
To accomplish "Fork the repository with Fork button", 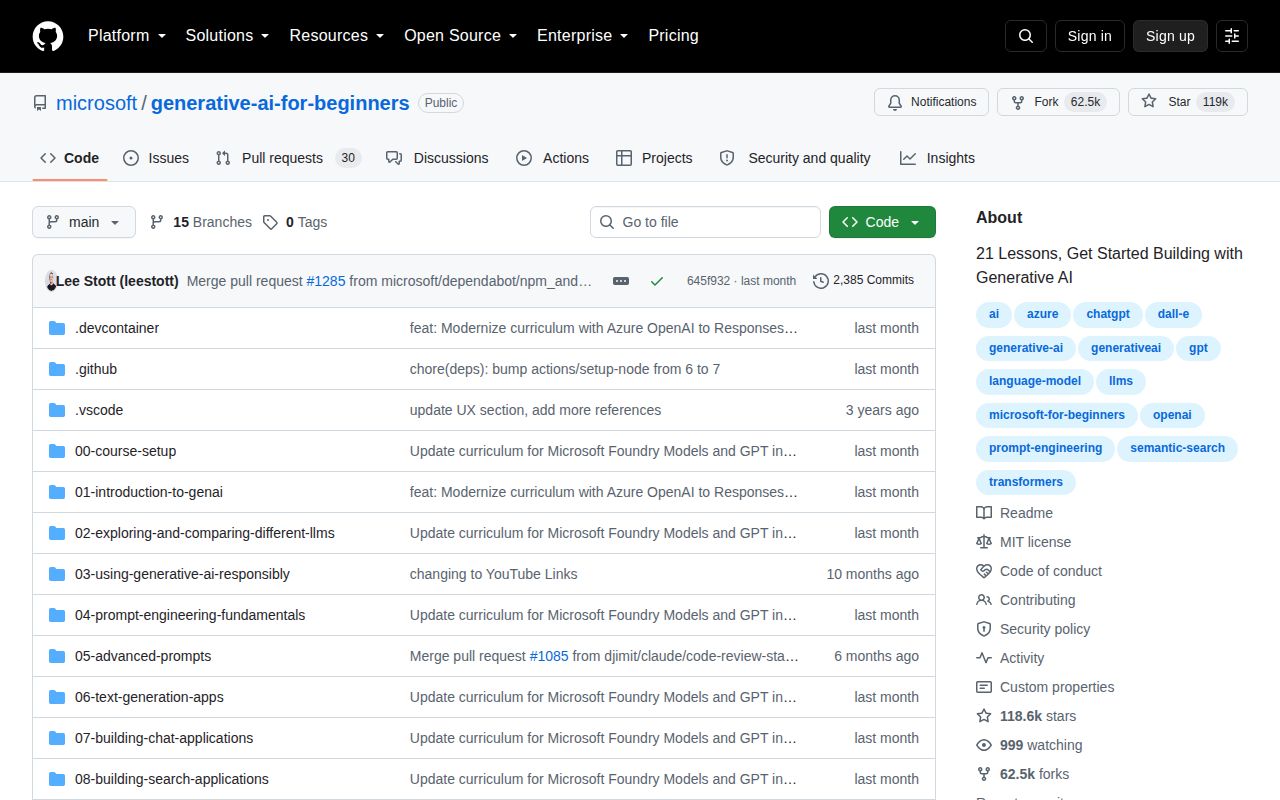I will point(1058,102).
